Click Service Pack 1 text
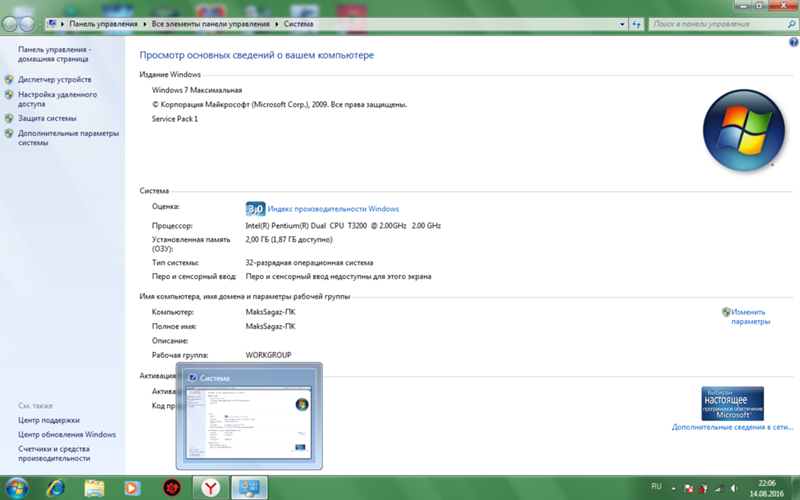This screenshot has height=500, width=800. [x=175, y=118]
